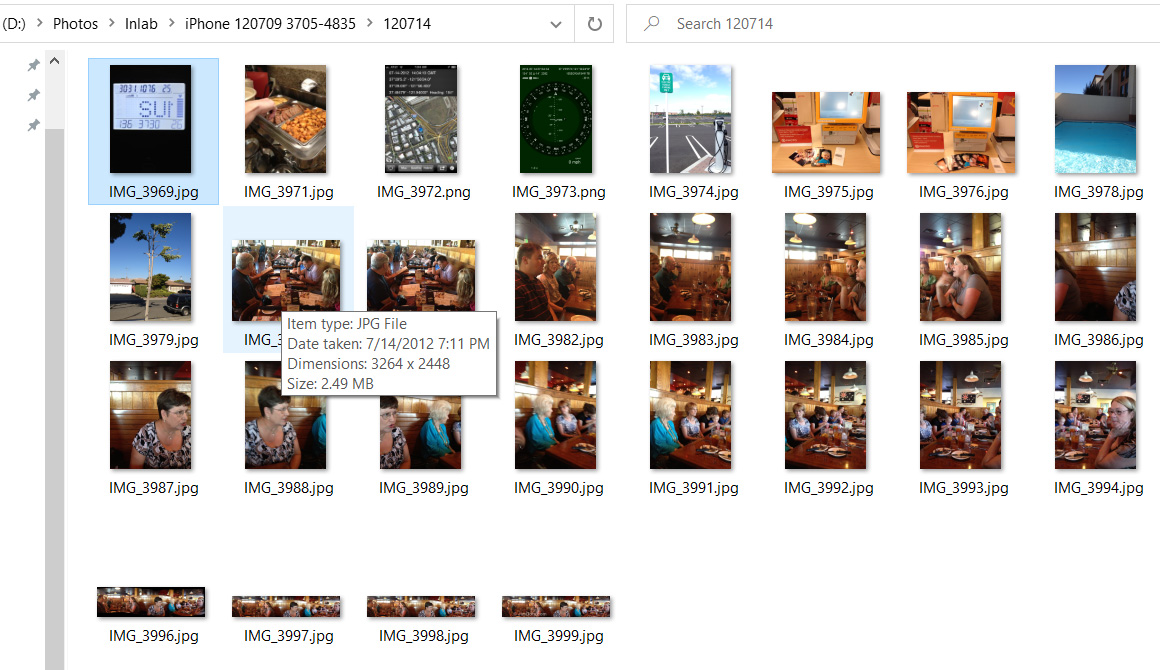1160x670 pixels.
Task: Navigate to Photos in breadcrumb
Action: (75, 24)
